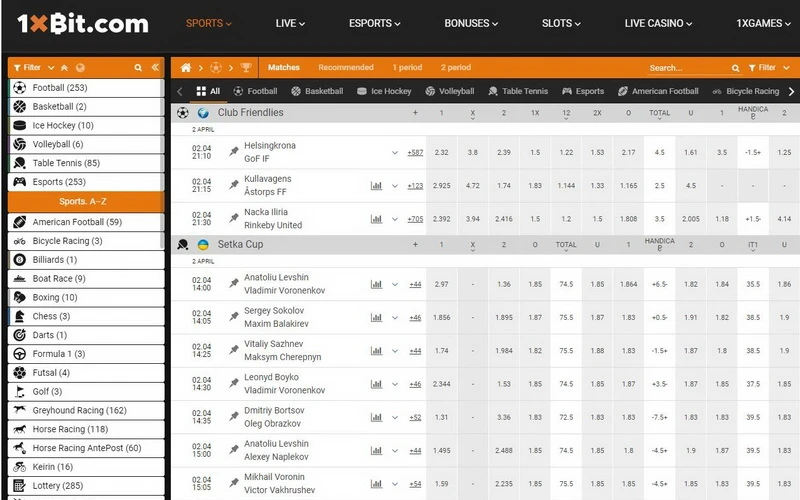800x500 pixels.
Task: Click the Greyhound Racing sidebar icon
Action: 19,410
